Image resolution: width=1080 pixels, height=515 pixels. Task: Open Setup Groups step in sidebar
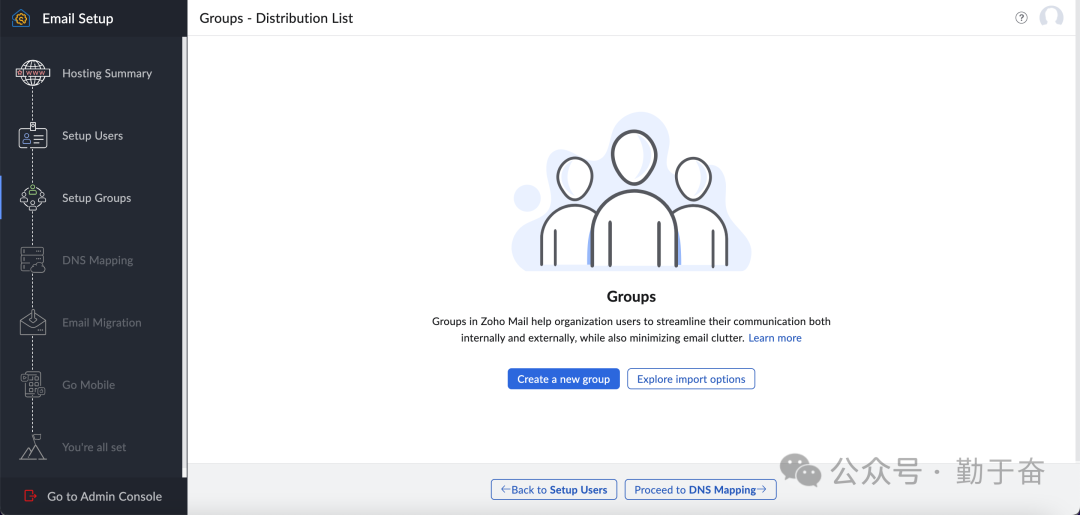point(96,198)
